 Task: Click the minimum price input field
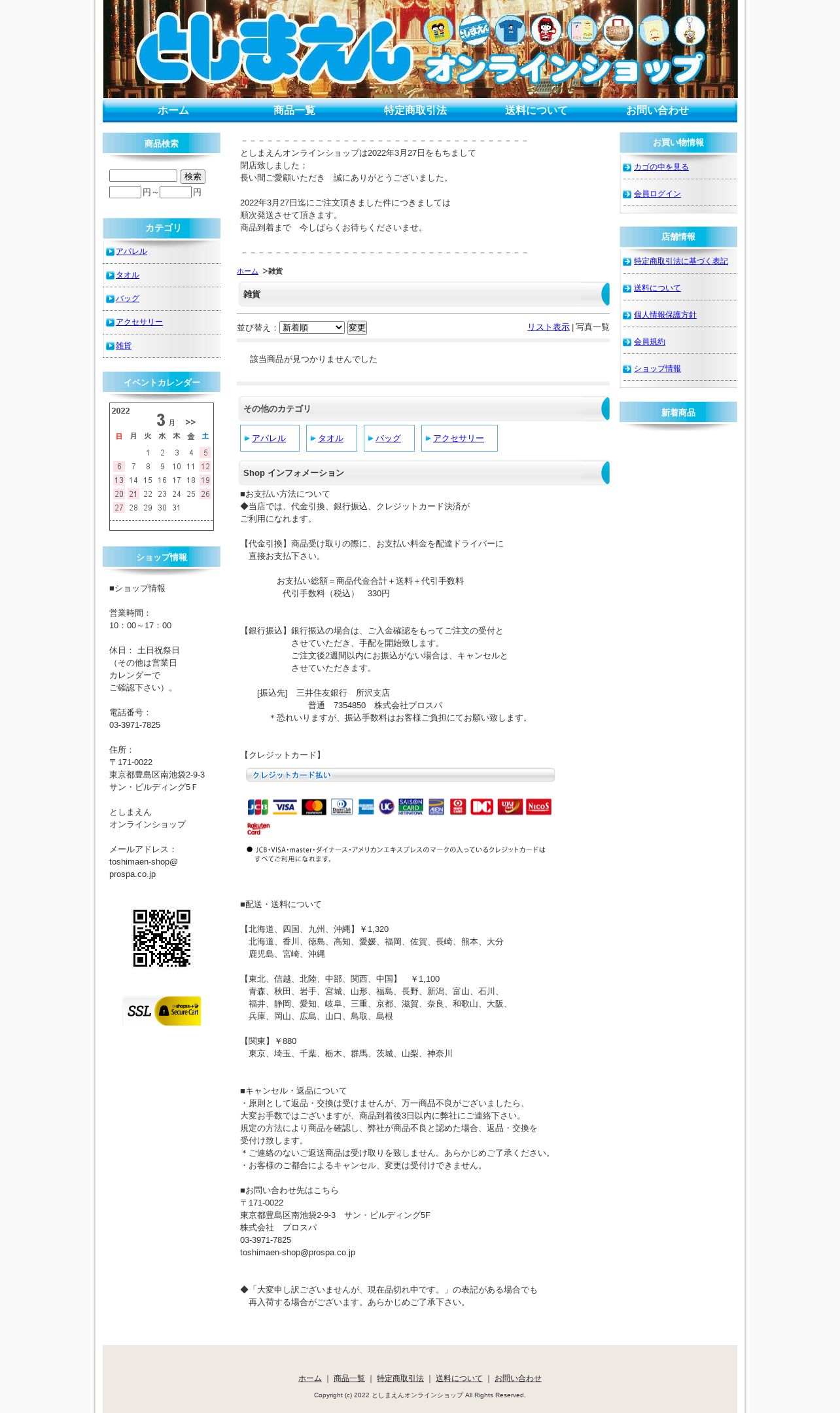[125, 192]
